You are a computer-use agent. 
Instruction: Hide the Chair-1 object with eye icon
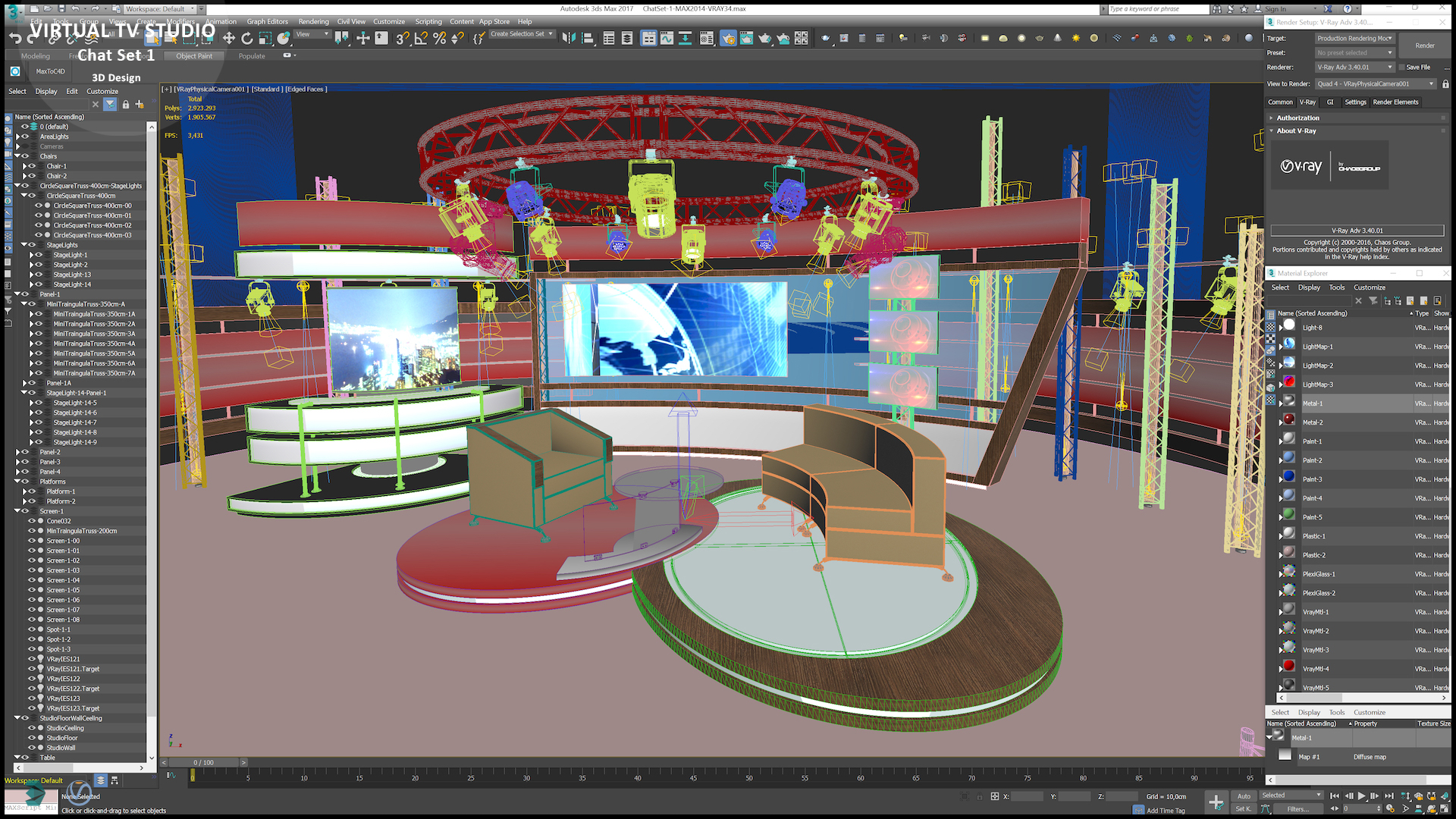tap(32, 166)
